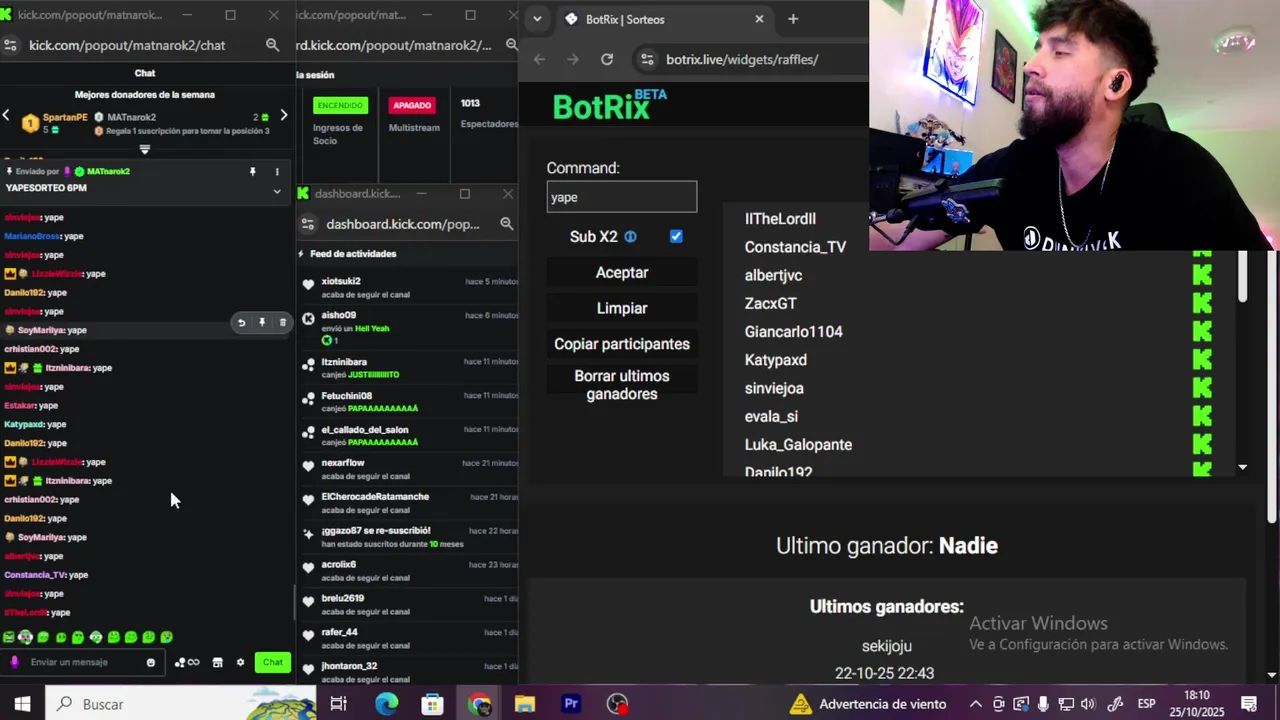Close the BotRix | Sorteos tab
1280x720 pixels.
(x=759, y=19)
